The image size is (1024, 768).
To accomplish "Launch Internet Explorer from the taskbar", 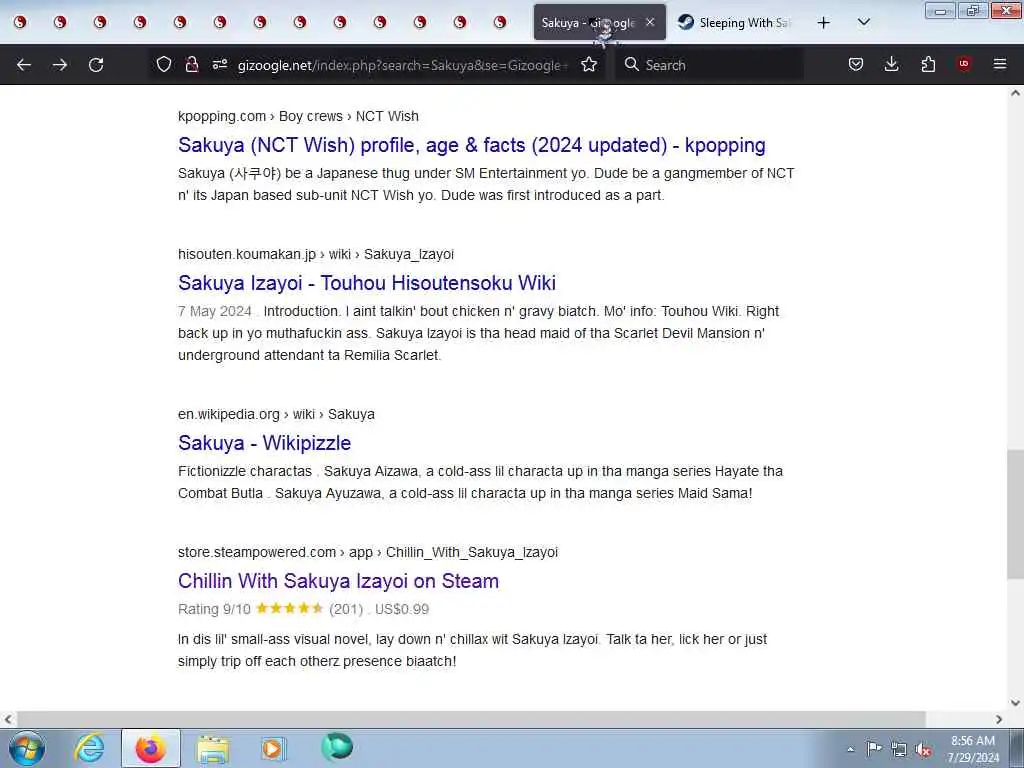I will (x=89, y=748).
